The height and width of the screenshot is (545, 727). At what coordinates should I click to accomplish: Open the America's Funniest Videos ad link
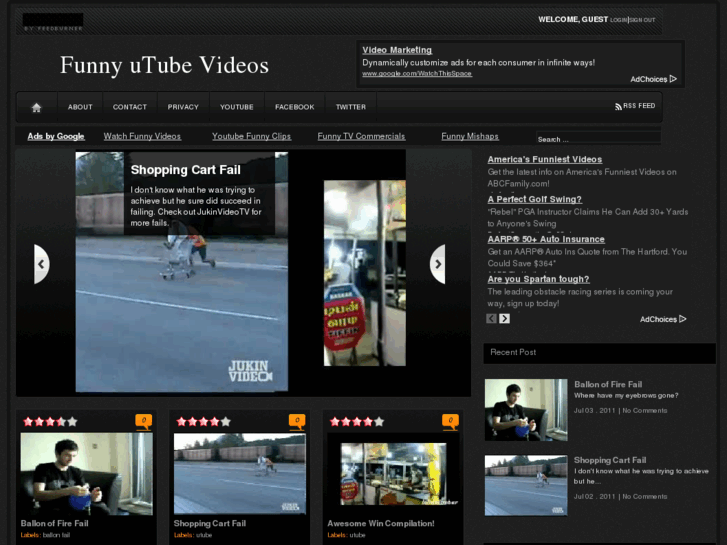(545, 160)
